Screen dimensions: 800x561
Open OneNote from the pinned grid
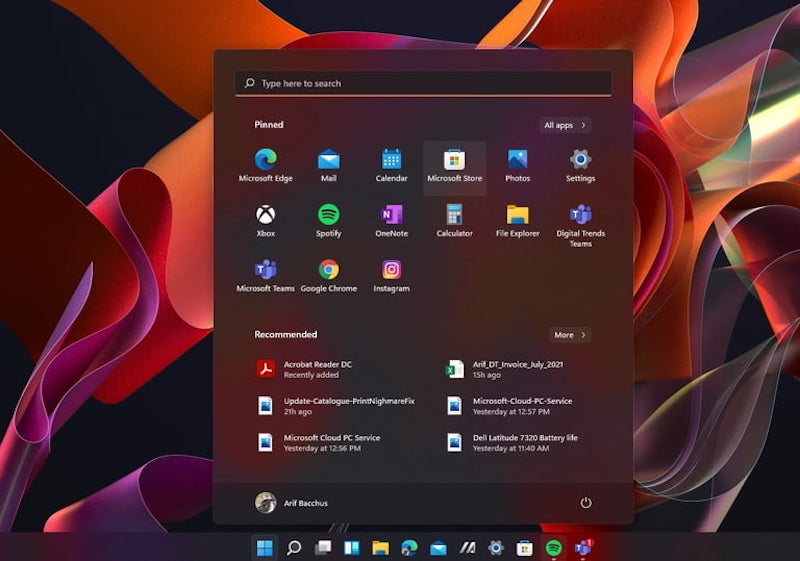pos(391,220)
